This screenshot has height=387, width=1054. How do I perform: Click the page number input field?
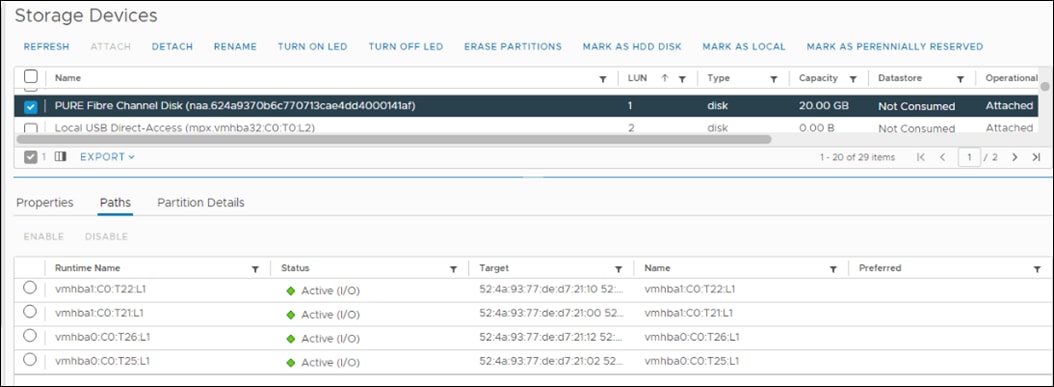pos(969,157)
